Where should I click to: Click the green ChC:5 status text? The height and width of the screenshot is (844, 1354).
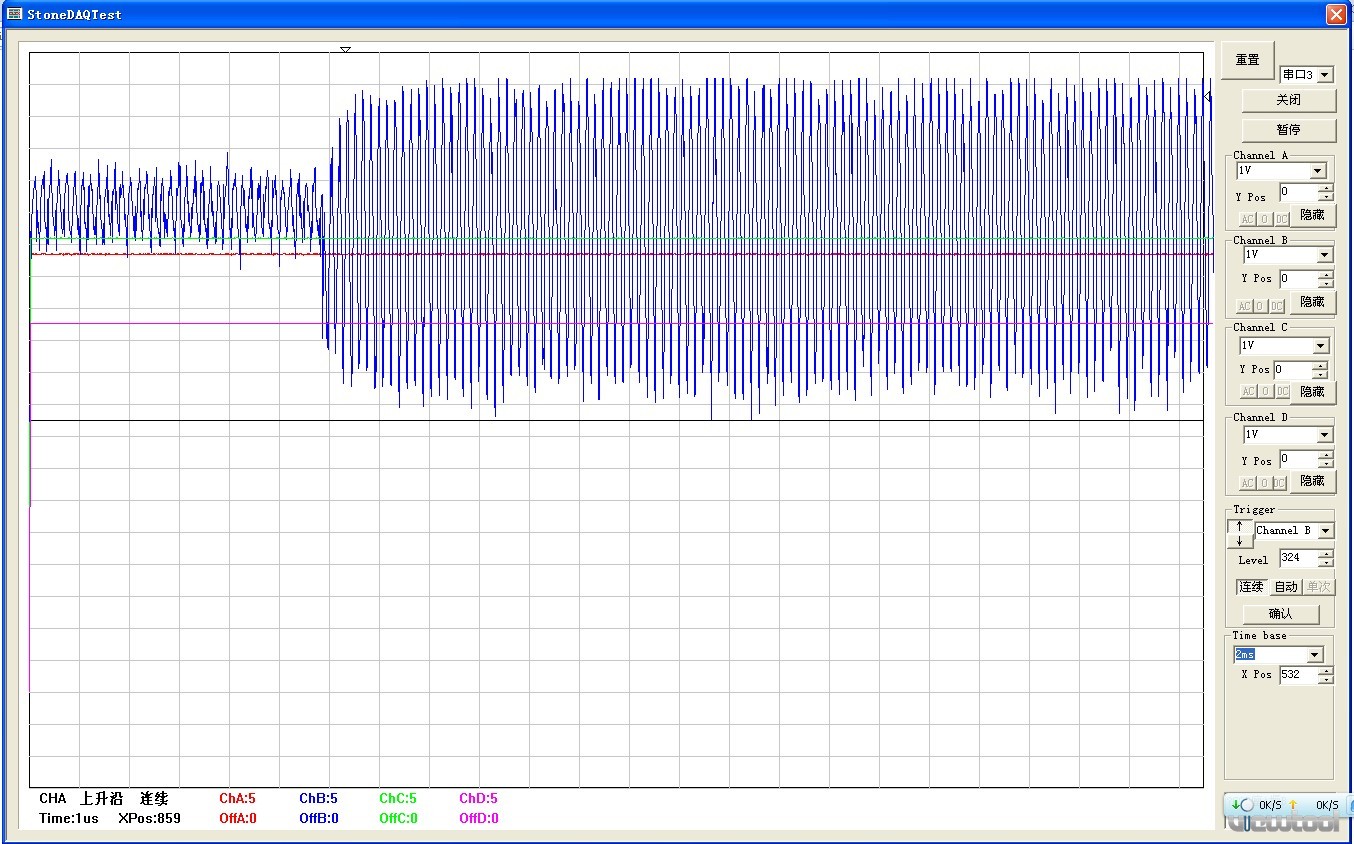click(398, 799)
